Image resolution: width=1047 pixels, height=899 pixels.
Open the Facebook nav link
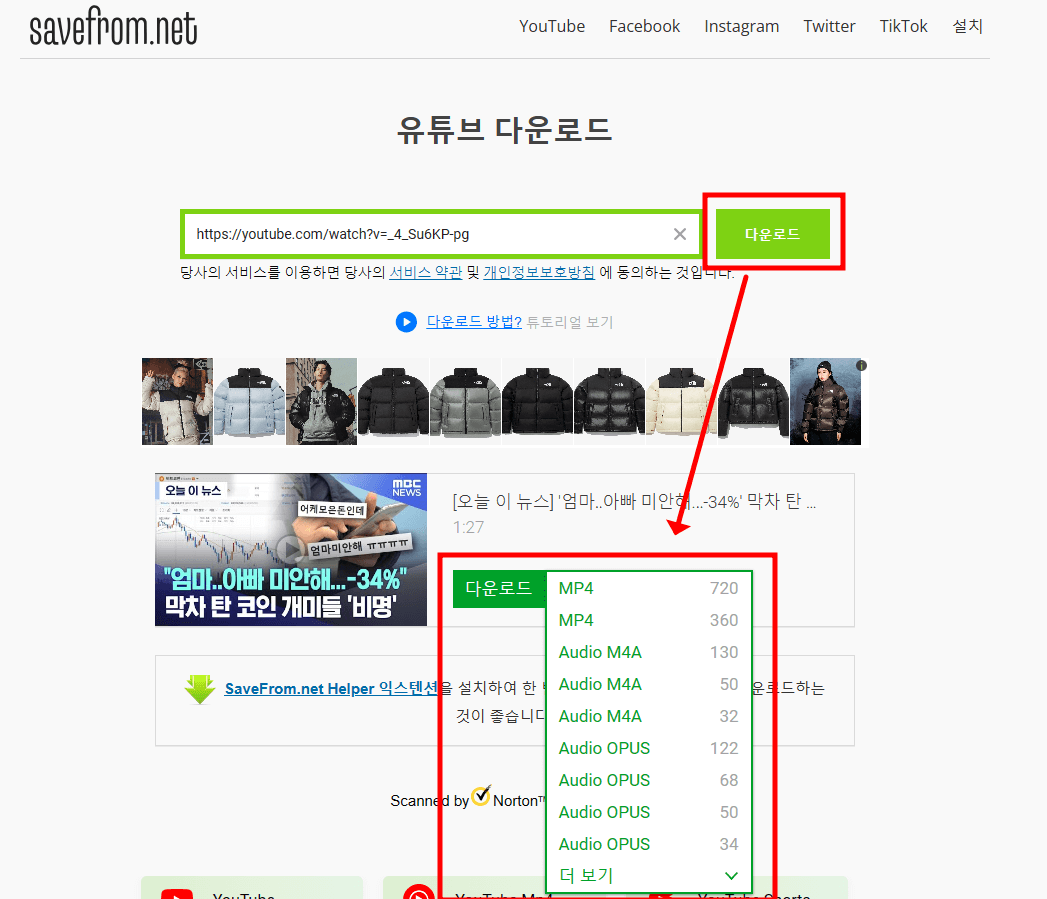(644, 26)
